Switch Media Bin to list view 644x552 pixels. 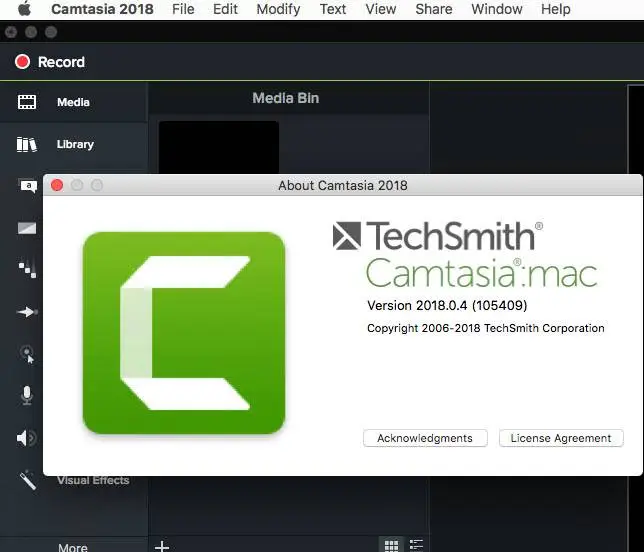(x=416, y=545)
